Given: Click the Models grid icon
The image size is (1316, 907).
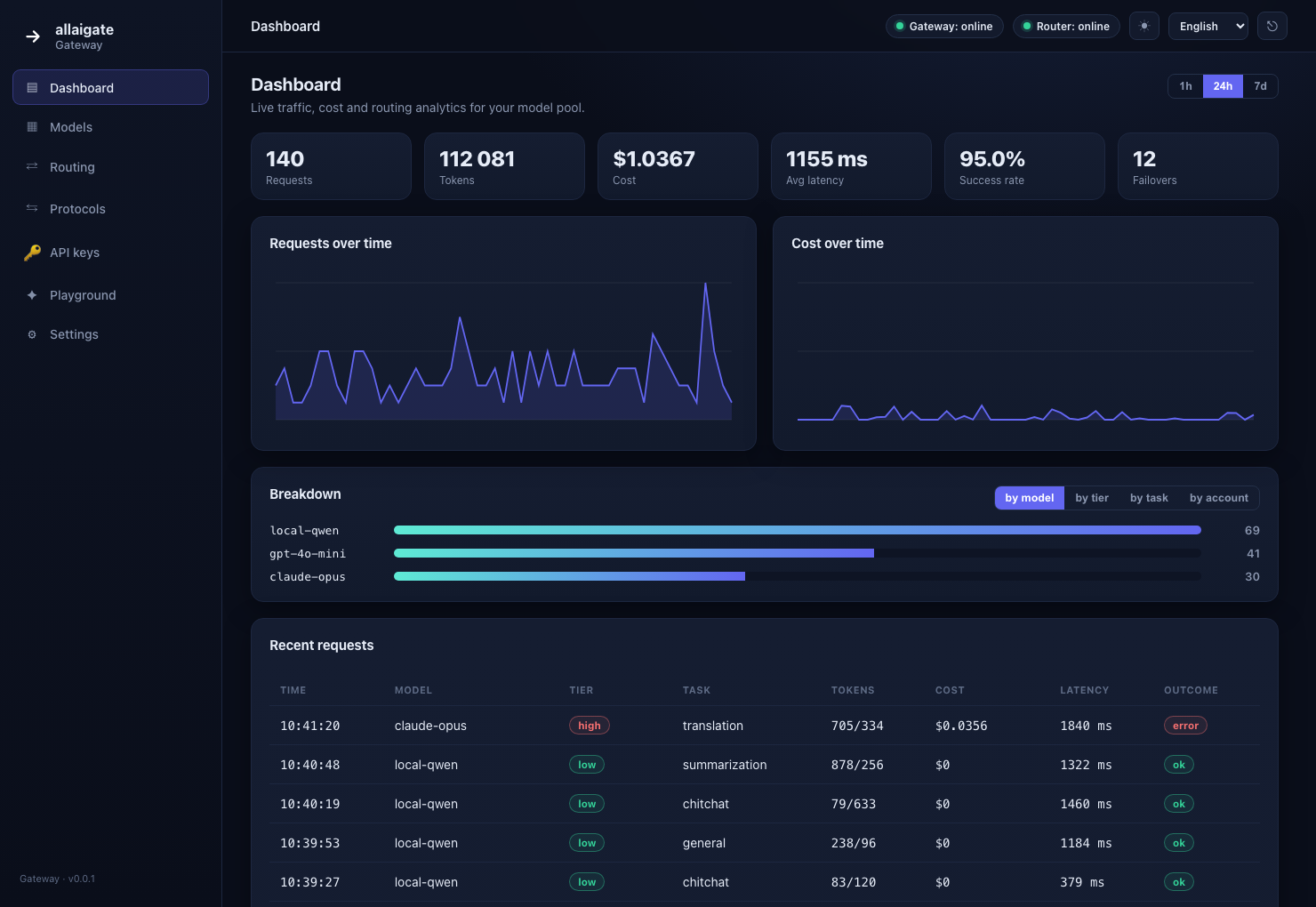Looking at the screenshot, I should [x=32, y=126].
